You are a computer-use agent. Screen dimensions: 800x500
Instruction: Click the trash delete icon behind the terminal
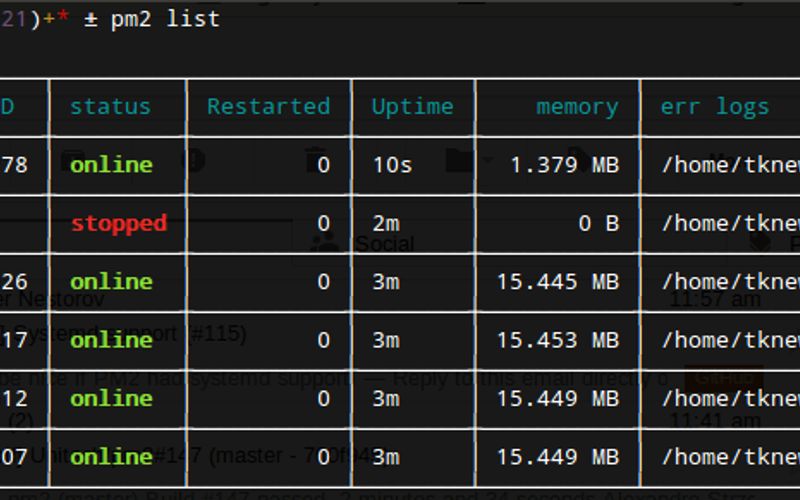tap(316, 160)
